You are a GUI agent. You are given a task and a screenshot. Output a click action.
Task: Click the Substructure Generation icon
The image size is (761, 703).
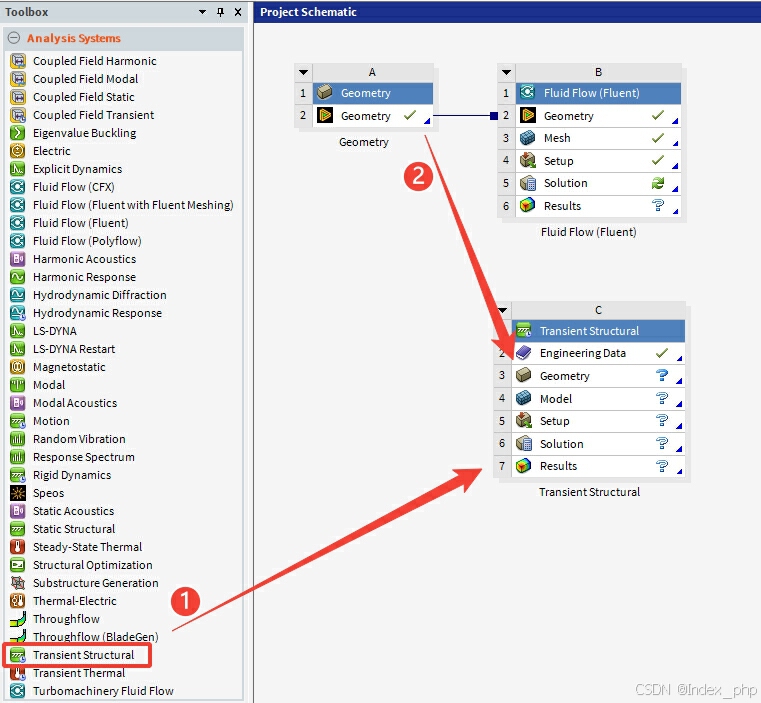pyautogui.click(x=18, y=583)
